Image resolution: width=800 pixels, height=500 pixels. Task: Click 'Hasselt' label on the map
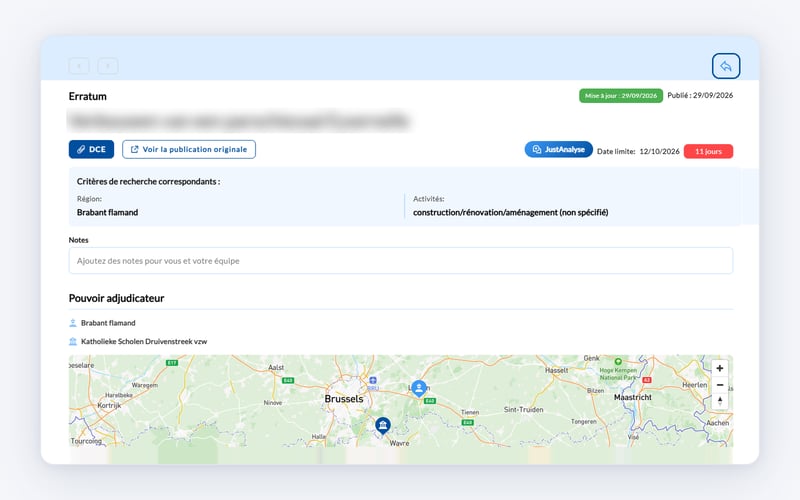click(557, 370)
